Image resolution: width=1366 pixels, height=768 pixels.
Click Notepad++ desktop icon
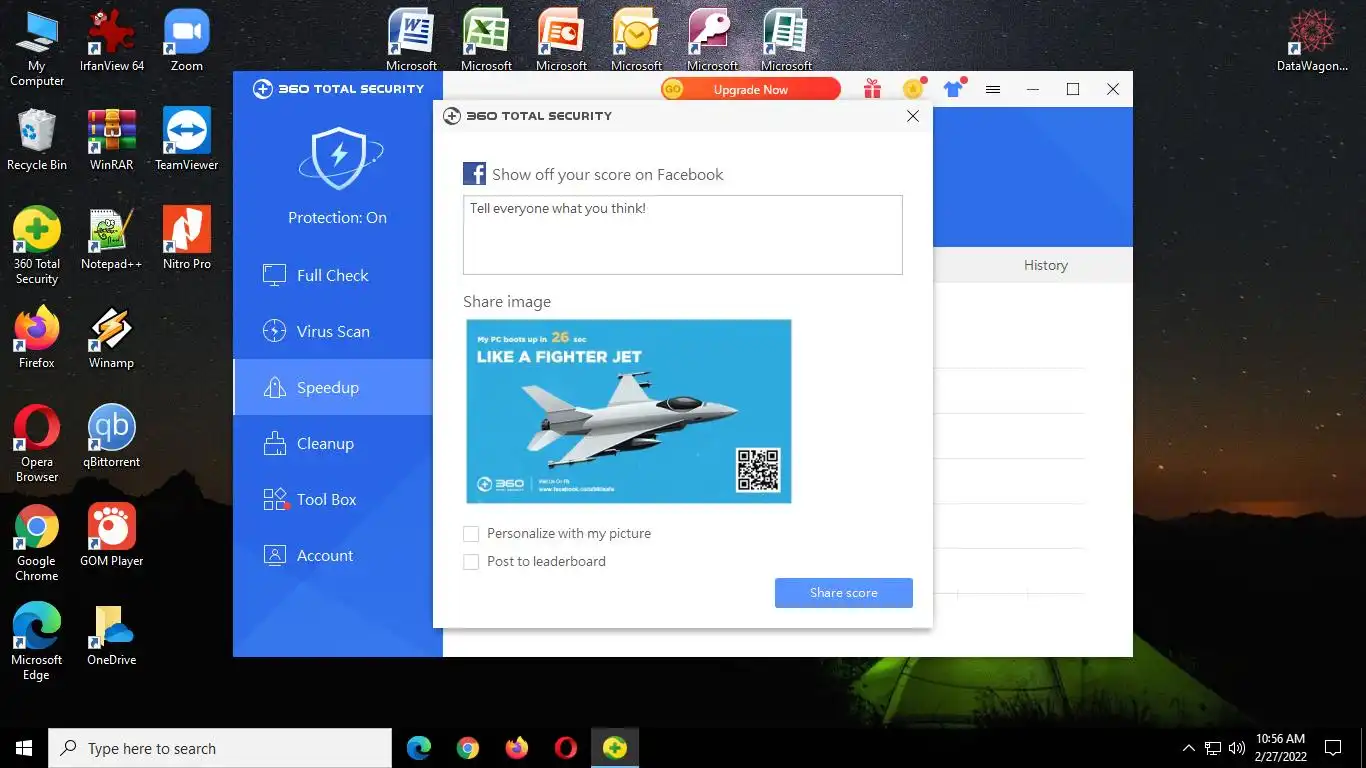(112, 239)
